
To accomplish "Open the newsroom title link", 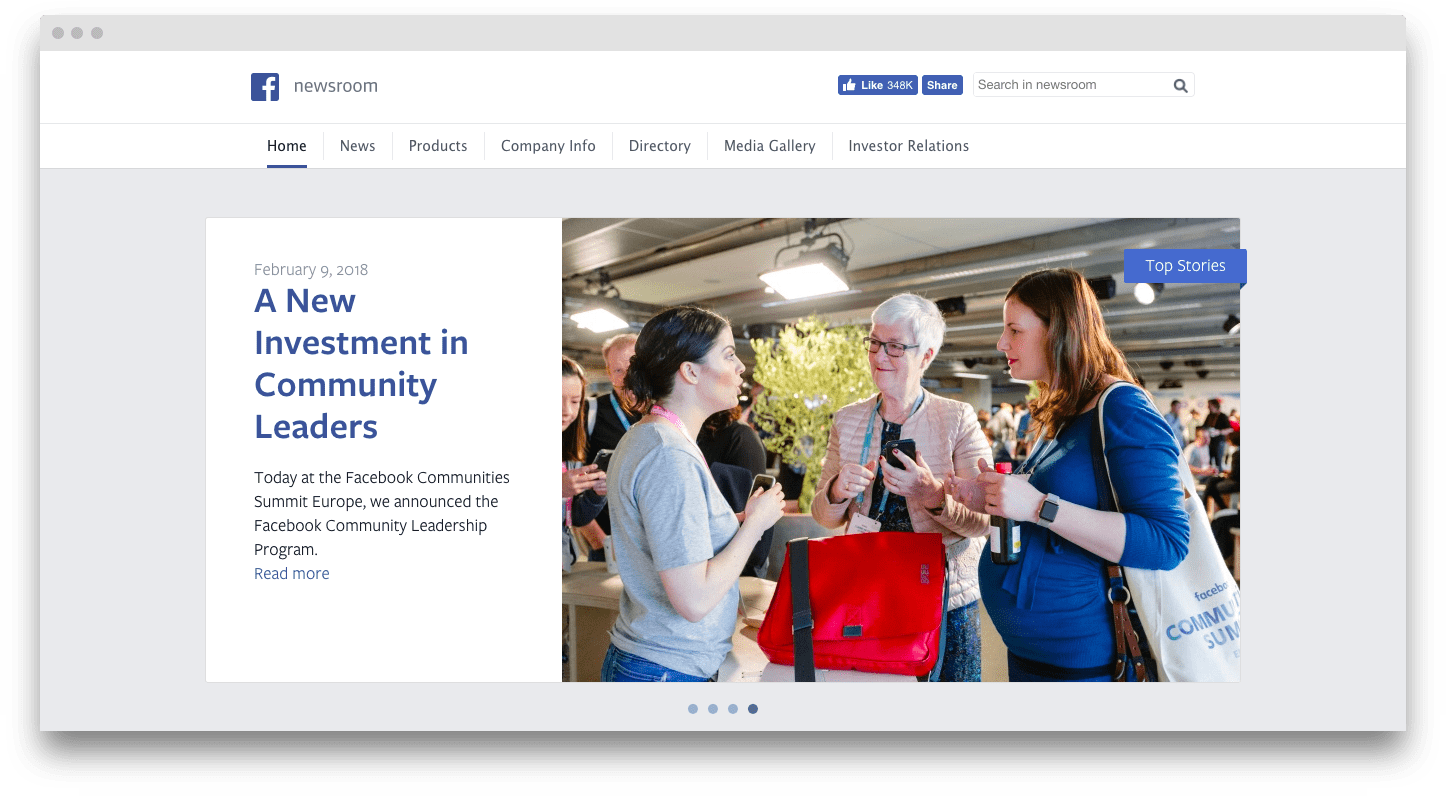I will [x=336, y=86].
